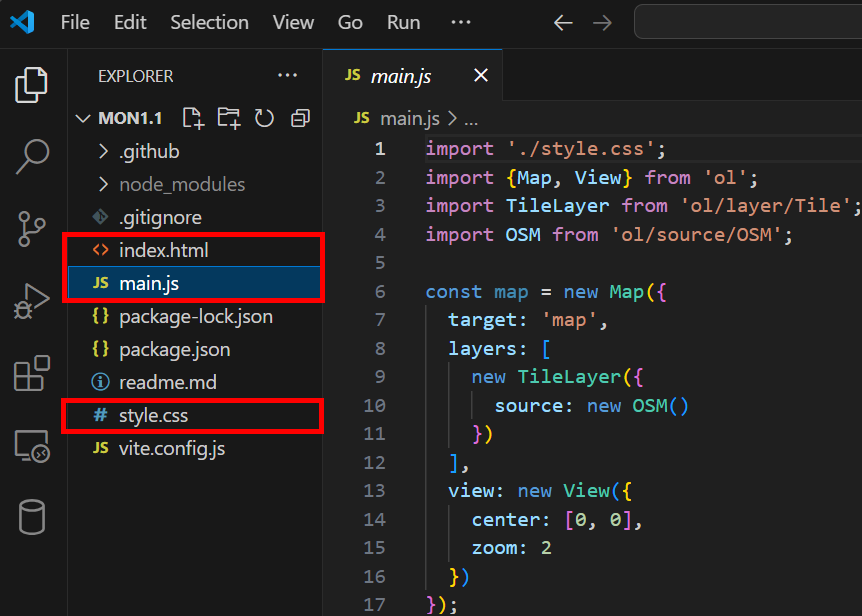Click 'view: new View' on line 13
Viewport: 862px width, 616px height.
(x=529, y=491)
